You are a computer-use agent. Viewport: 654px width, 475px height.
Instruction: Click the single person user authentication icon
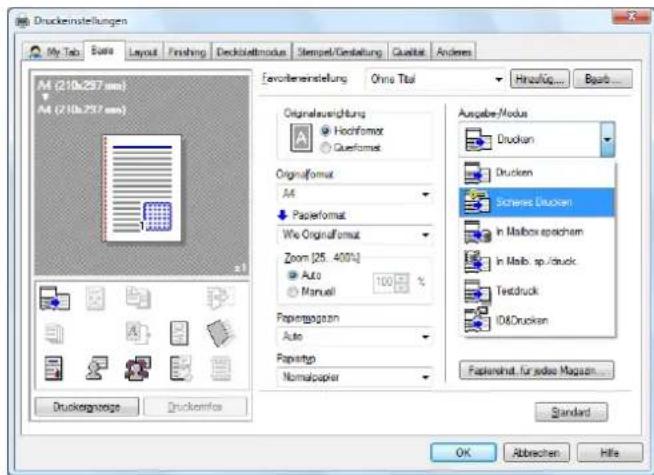pyautogui.click(x=97, y=368)
